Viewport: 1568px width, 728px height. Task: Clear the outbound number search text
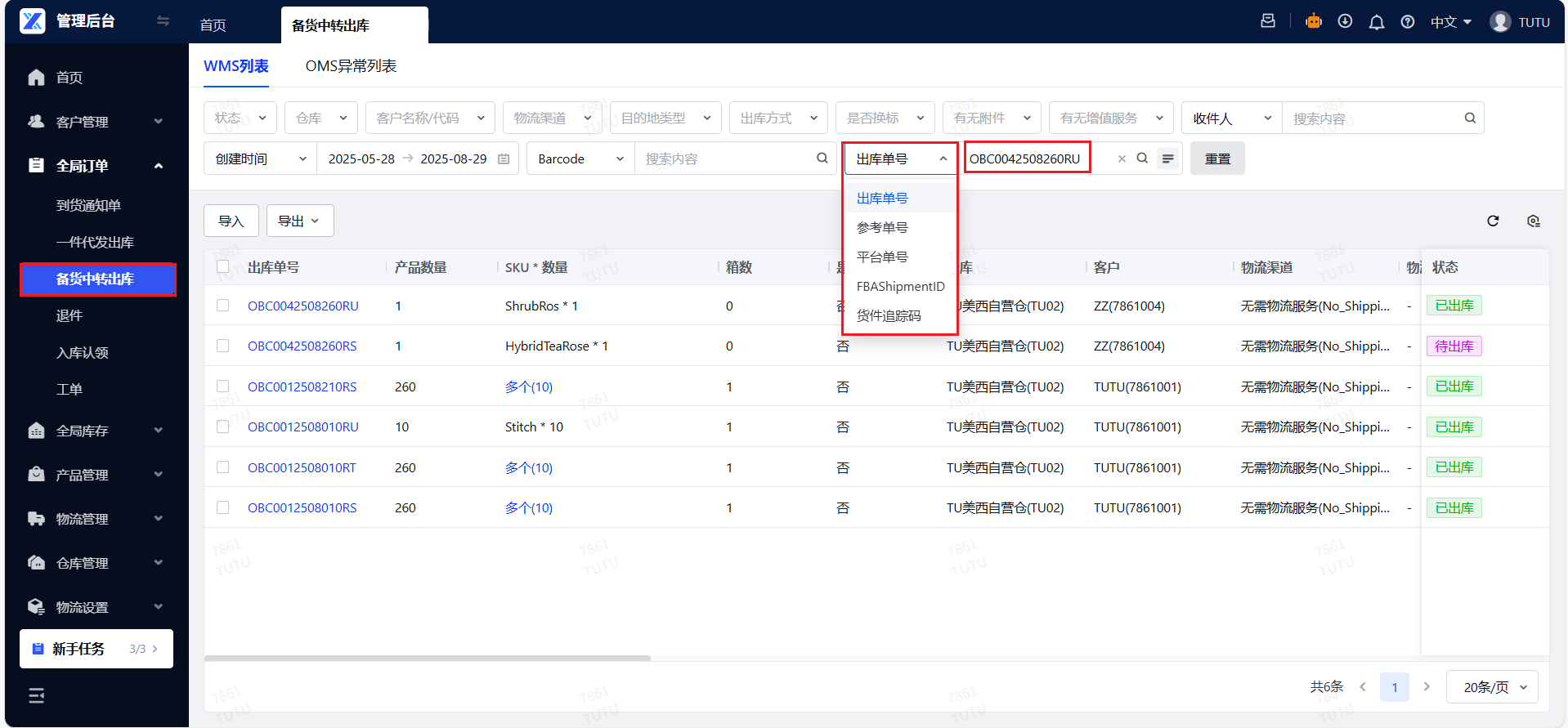[1122, 159]
